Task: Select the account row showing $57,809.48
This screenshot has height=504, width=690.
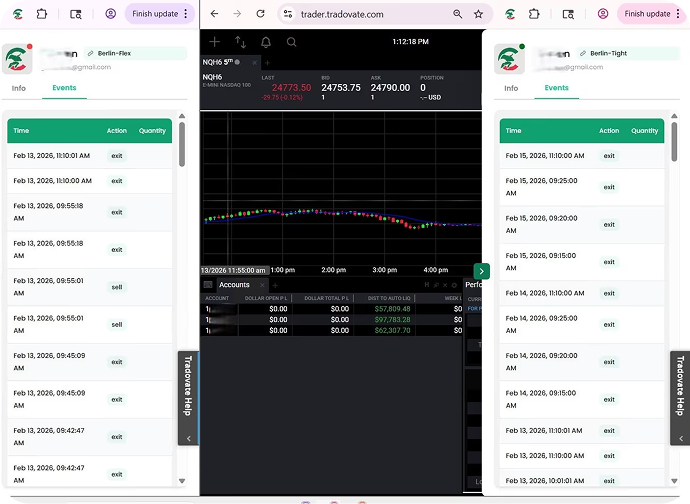Action: [x=333, y=309]
